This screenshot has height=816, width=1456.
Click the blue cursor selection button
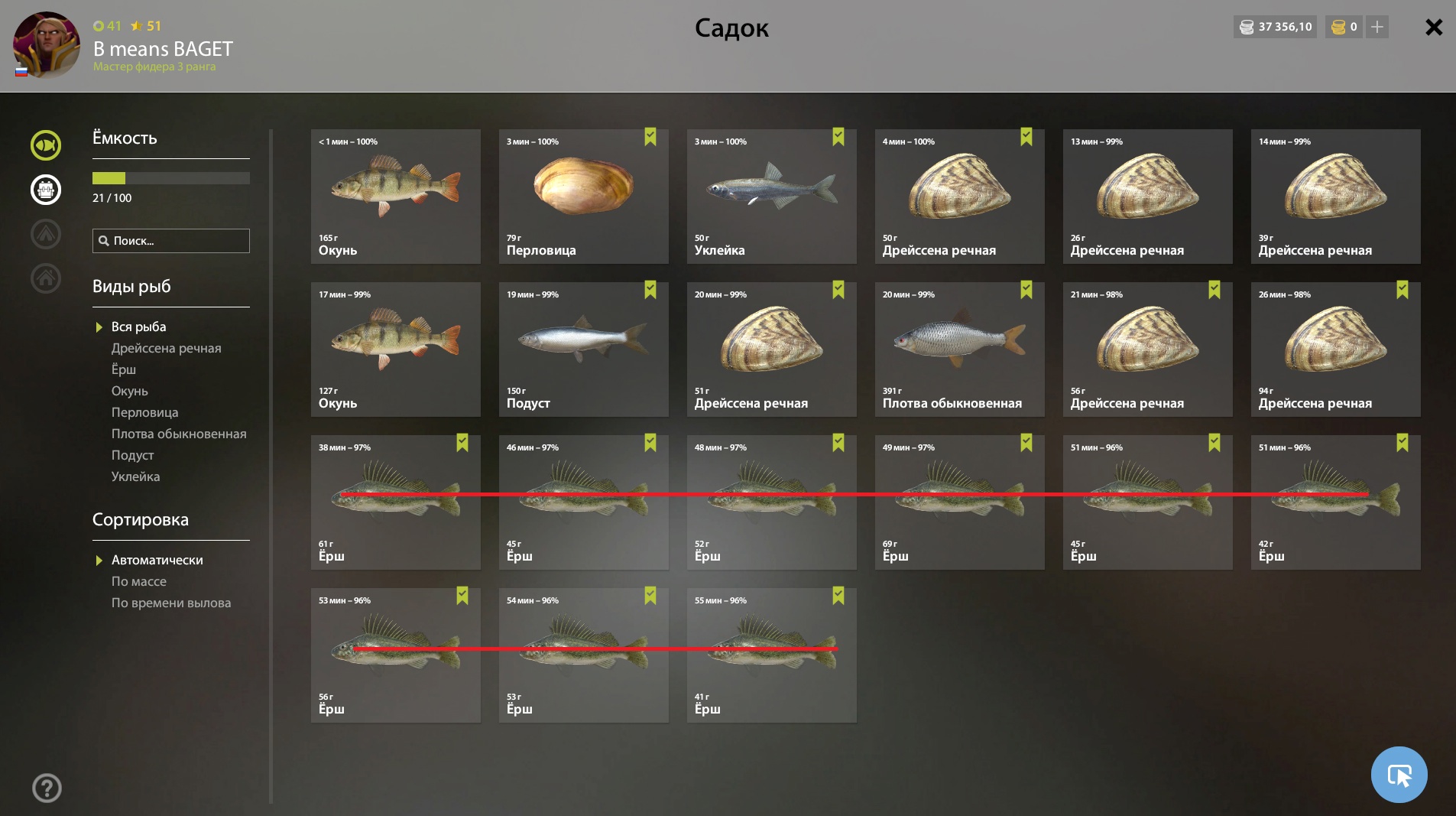pyautogui.click(x=1399, y=775)
